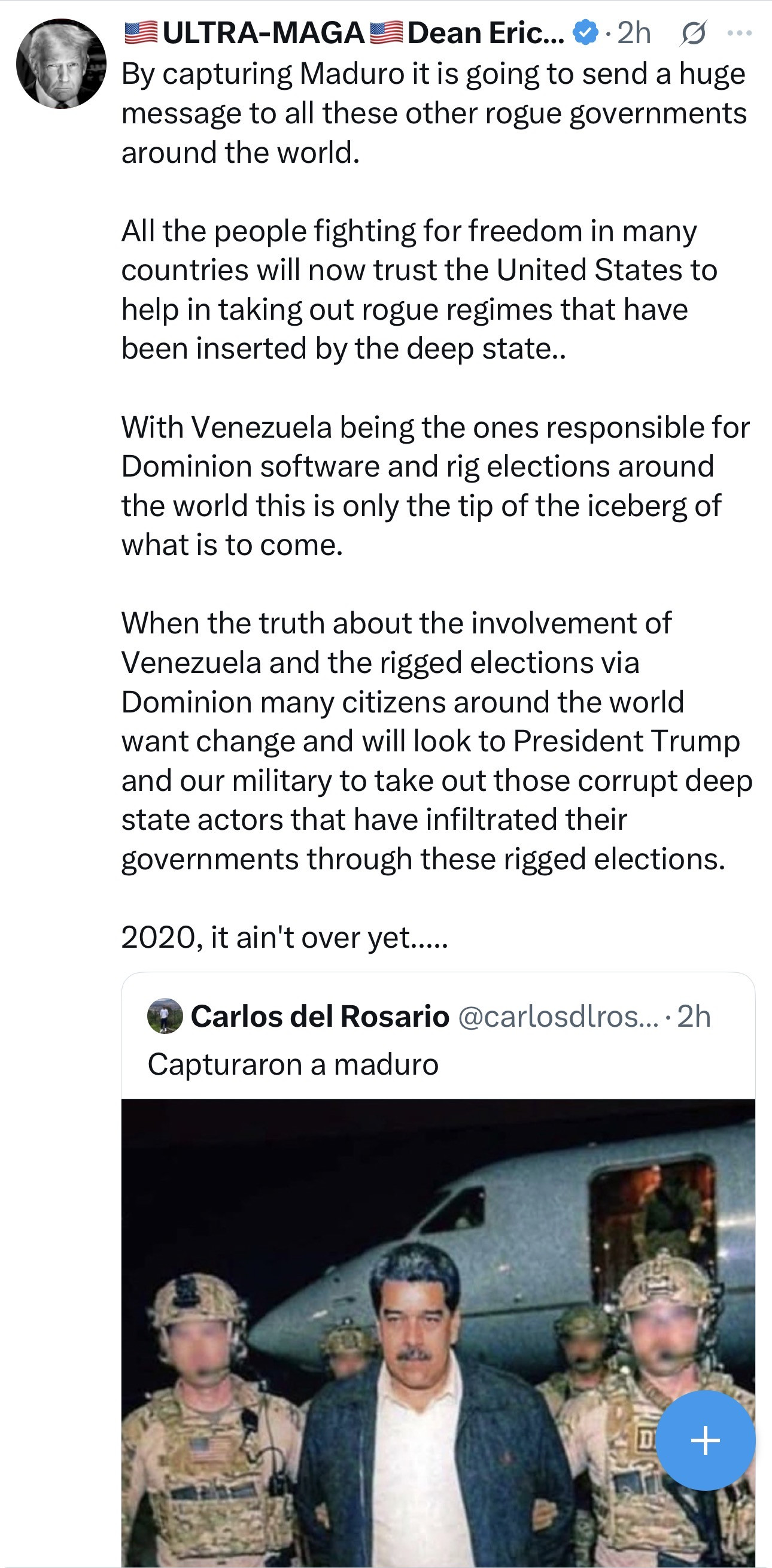
Task: Click the Grok slashed-circle icon
Action: point(693,34)
